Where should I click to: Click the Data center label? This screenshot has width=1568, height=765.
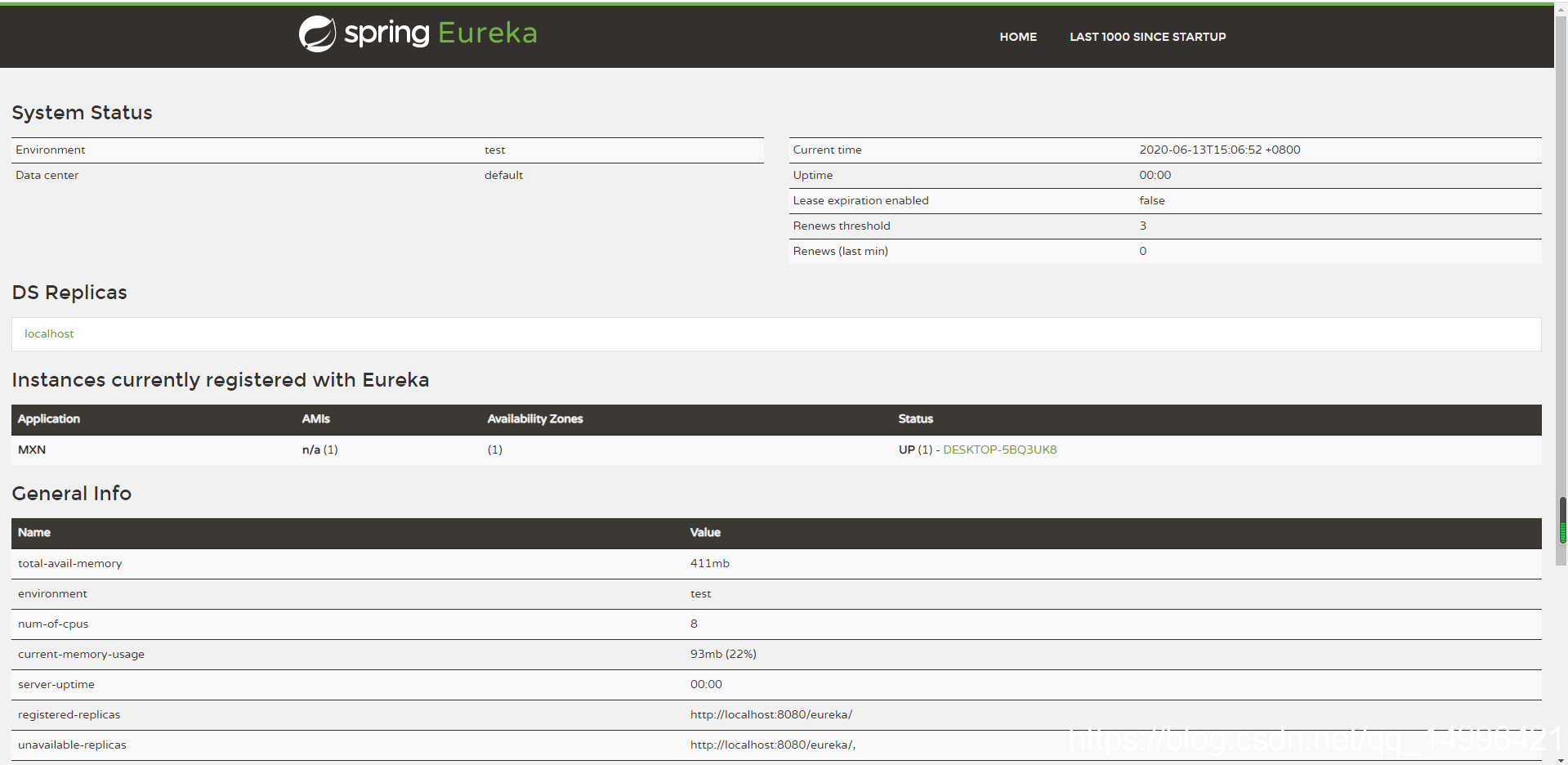point(47,175)
